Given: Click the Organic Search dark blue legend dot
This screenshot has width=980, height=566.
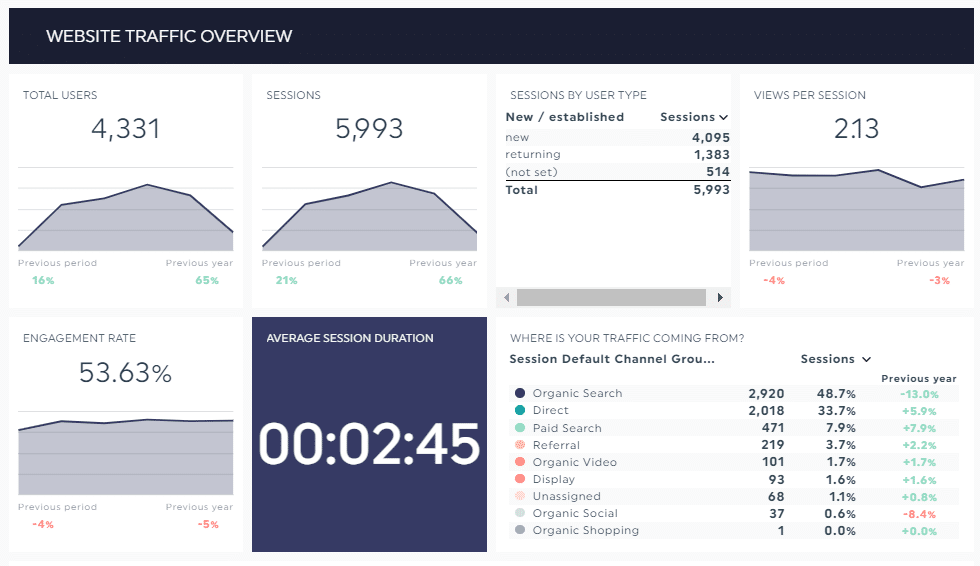Looking at the screenshot, I should [519, 394].
